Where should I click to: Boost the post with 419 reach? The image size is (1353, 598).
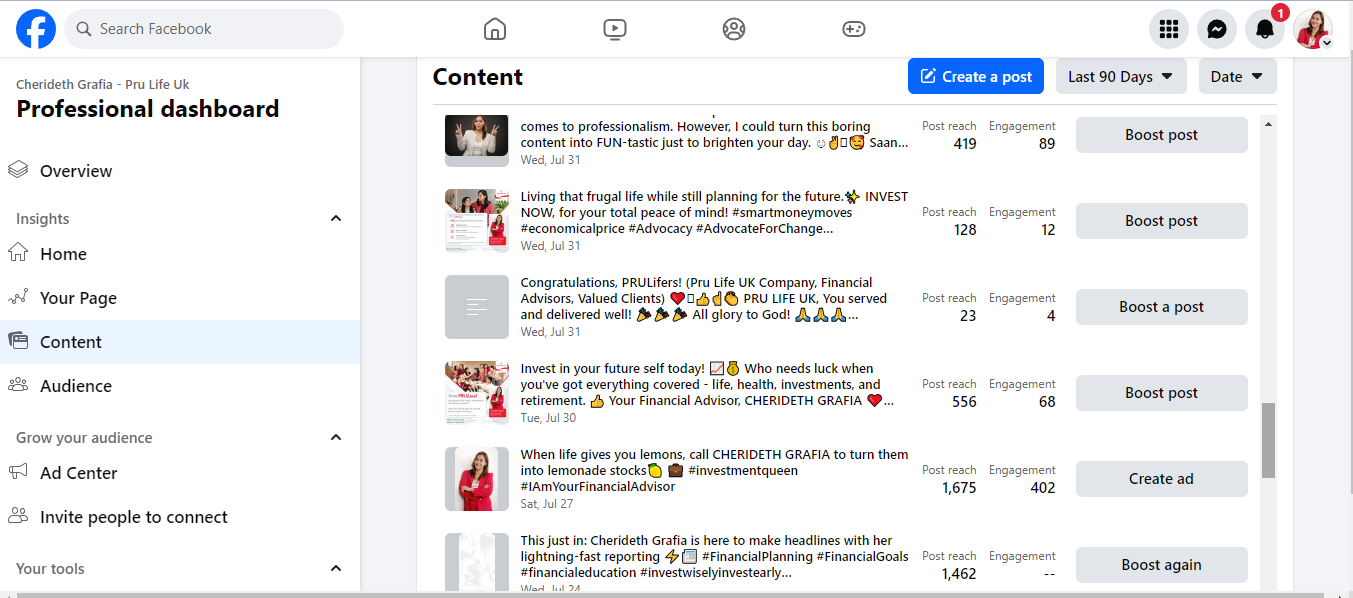tap(1162, 135)
